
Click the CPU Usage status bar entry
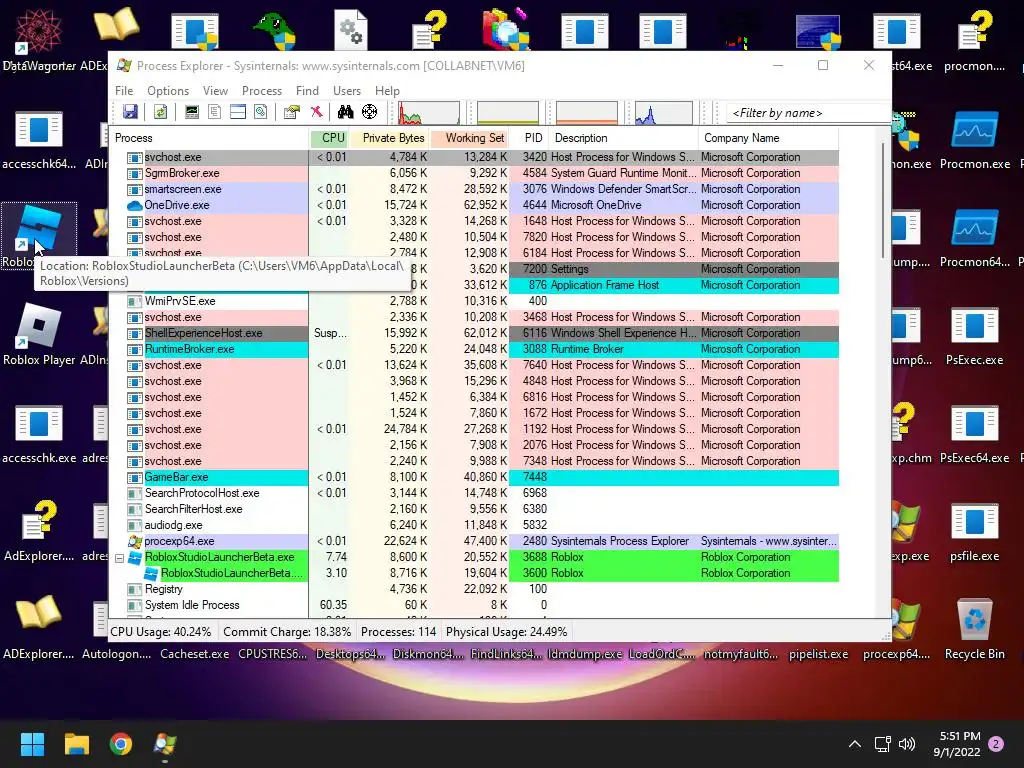coord(161,632)
